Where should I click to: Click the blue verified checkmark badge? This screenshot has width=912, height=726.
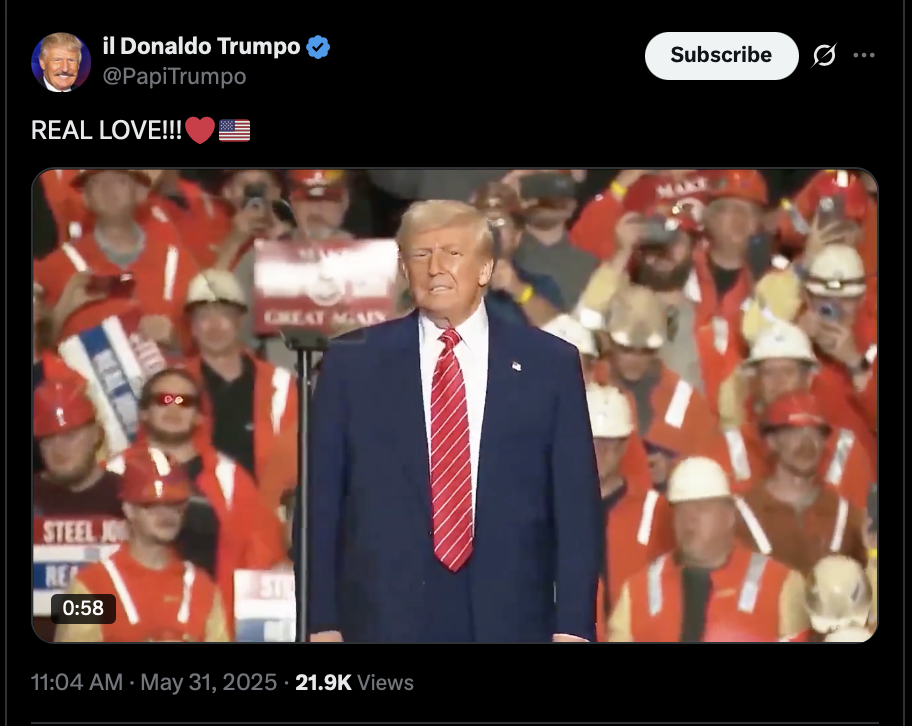click(x=318, y=47)
